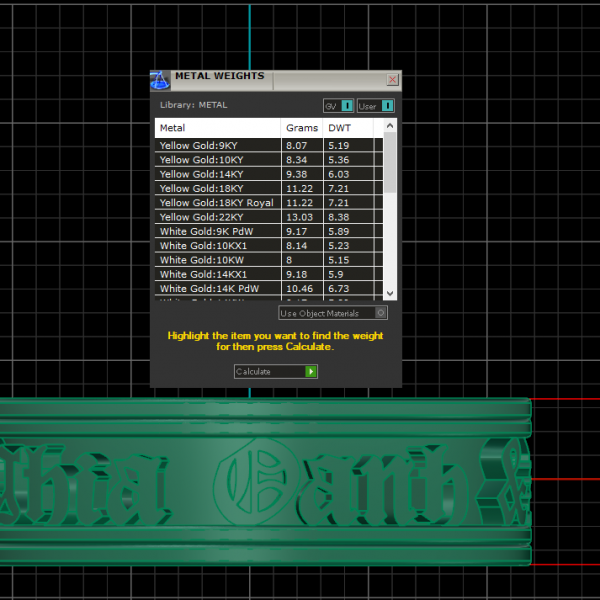Image resolution: width=600 pixels, height=600 pixels.
Task: Select the Yellow Gold:18KY Royal row
Action: [x=217, y=203]
